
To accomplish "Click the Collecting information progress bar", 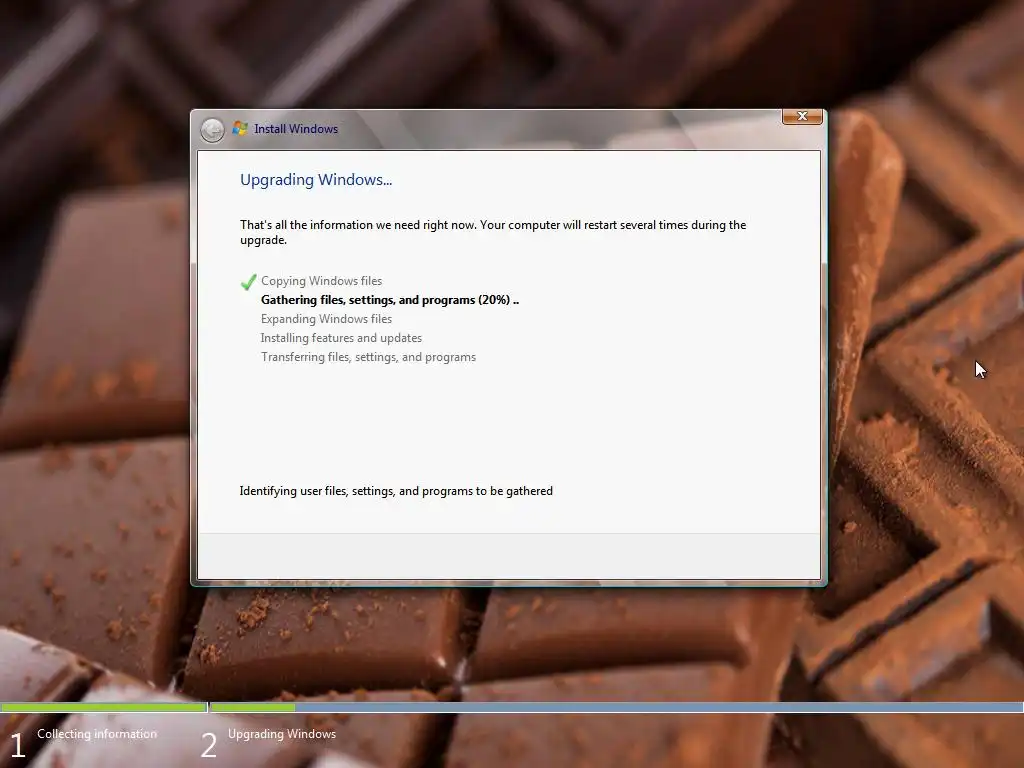I will click(103, 707).
